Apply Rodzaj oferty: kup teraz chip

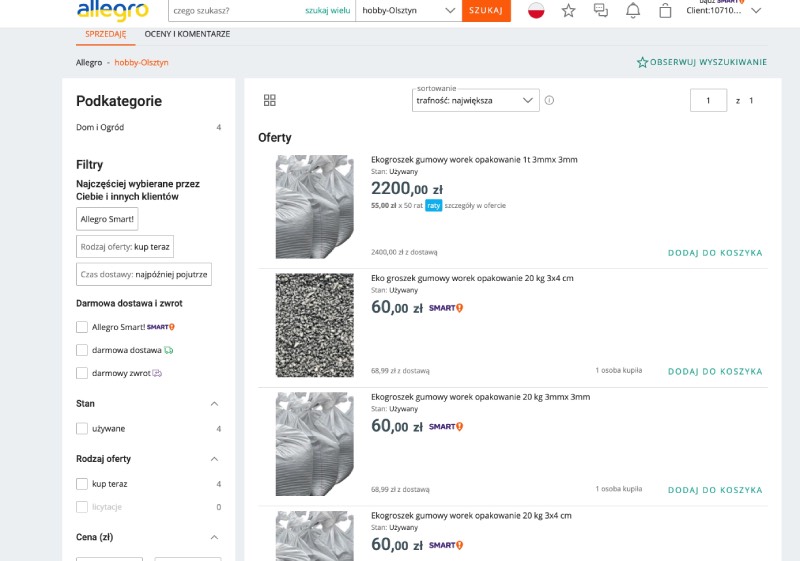125,247
